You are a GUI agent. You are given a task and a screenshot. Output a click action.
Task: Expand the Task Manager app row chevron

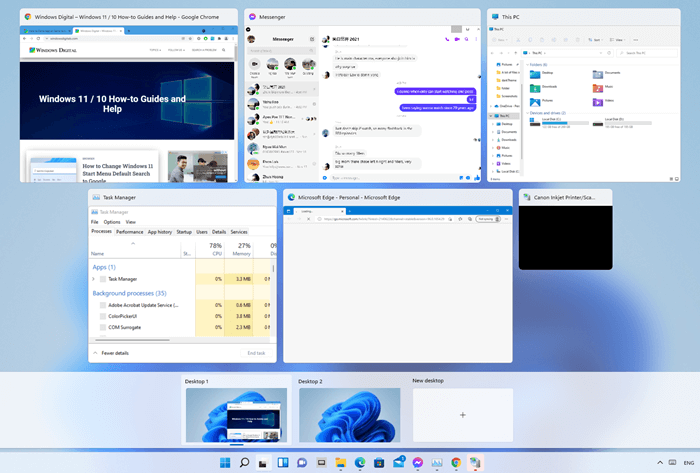click(93, 279)
